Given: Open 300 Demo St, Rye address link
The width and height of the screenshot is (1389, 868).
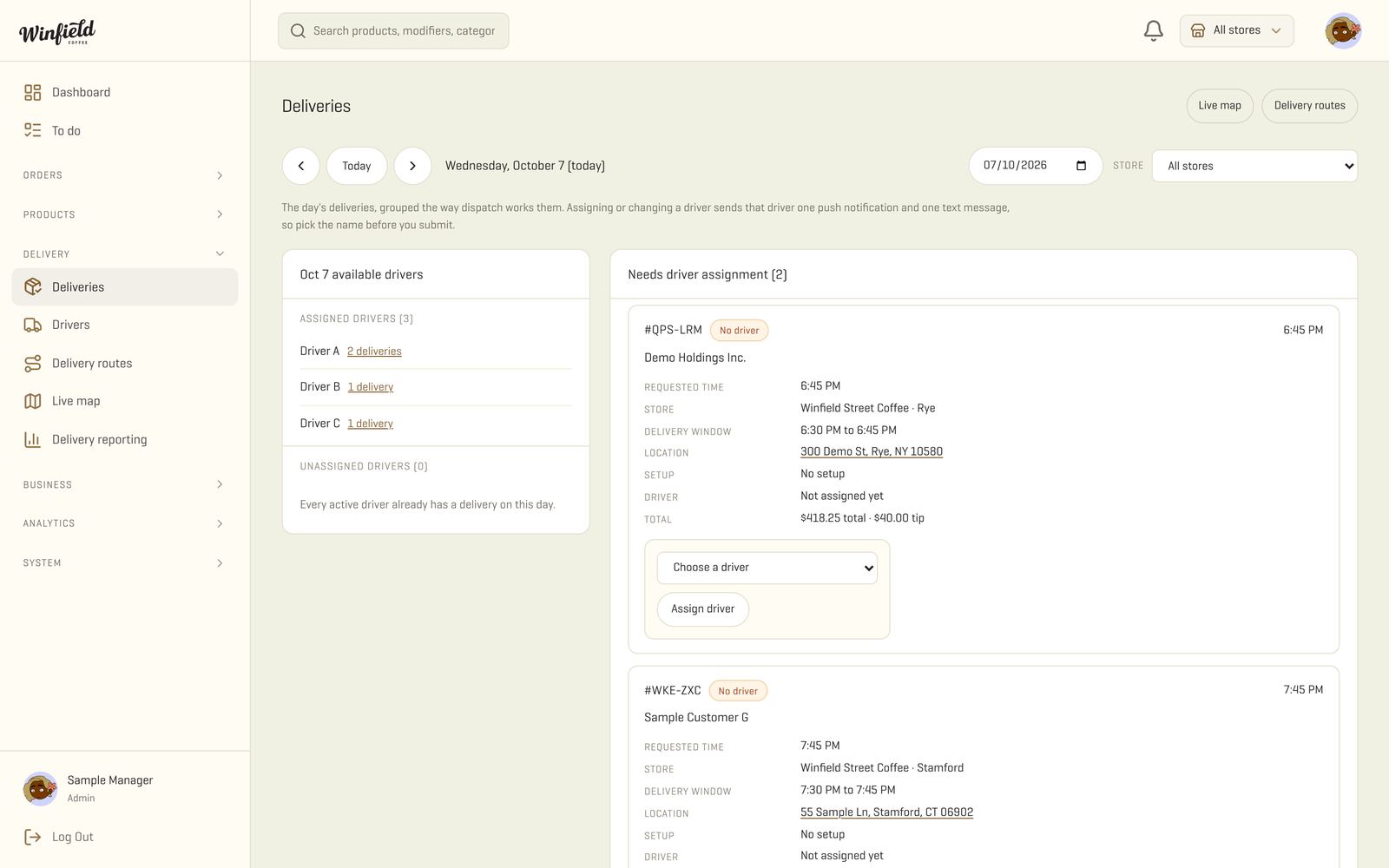Looking at the screenshot, I should [x=872, y=451].
